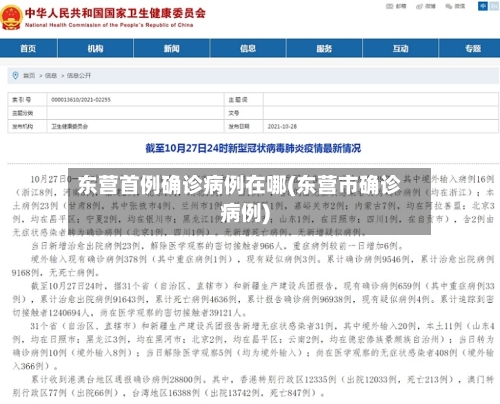Click the 主题分类 label cell
The image size is (500, 404).
pyautogui.click(x=27, y=113)
